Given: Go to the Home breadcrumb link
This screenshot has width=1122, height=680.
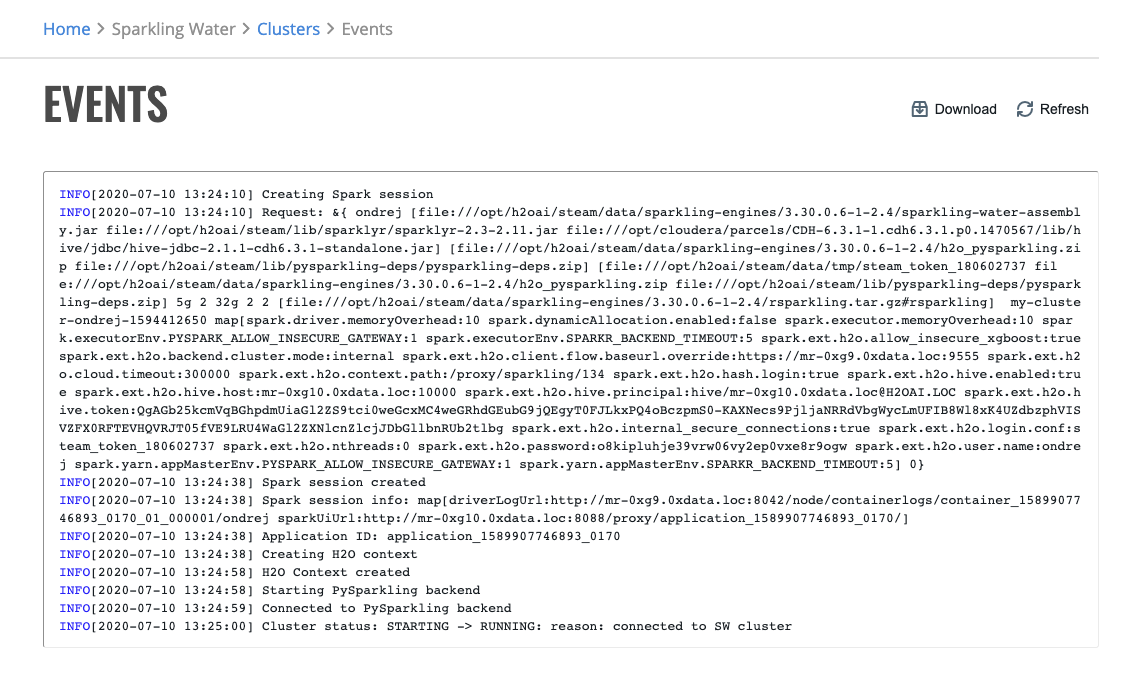Looking at the screenshot, I should (x=67, y=29).
